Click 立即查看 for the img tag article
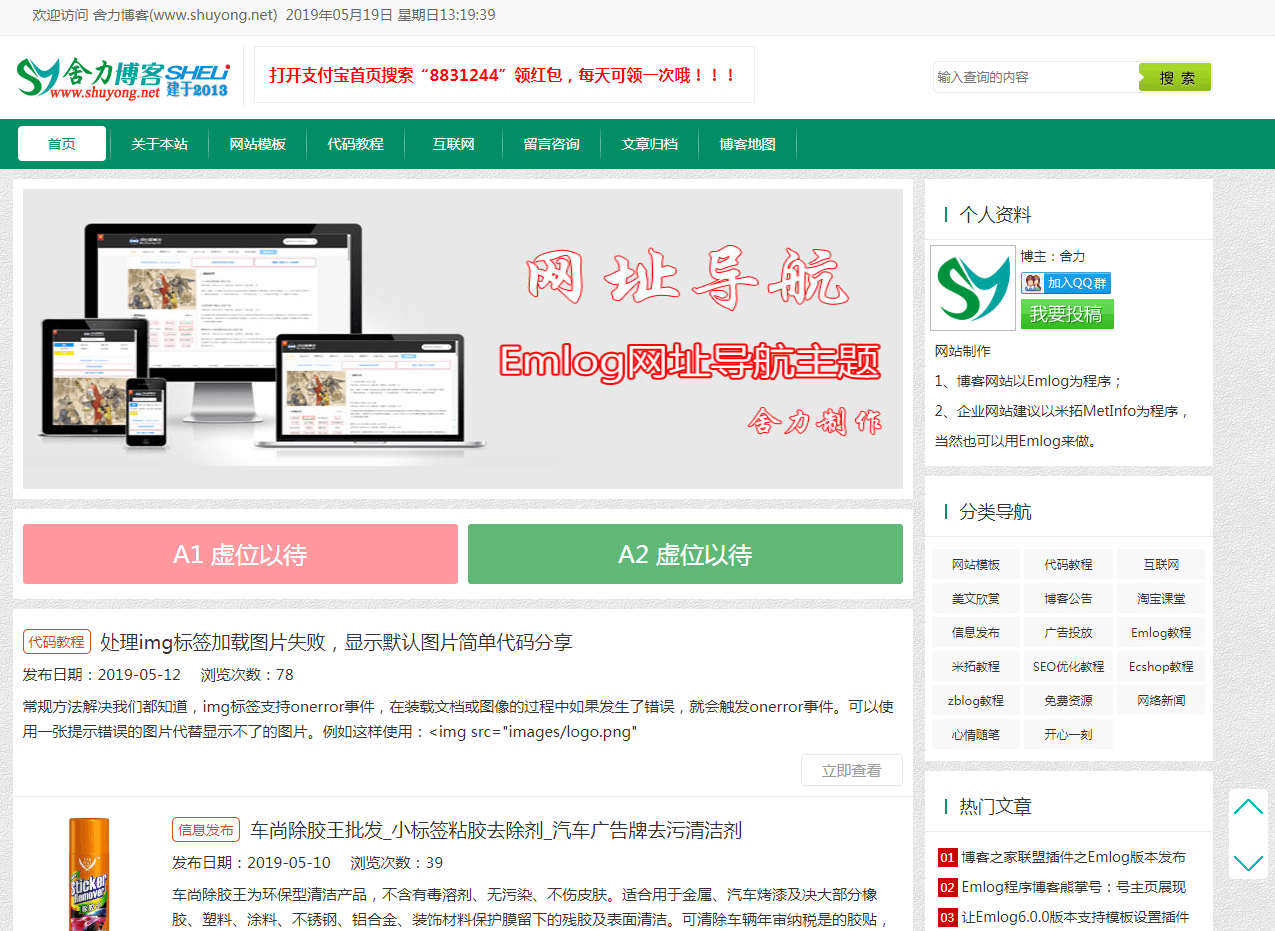Viewport: 1275px width, 931px height. [851, 770]
